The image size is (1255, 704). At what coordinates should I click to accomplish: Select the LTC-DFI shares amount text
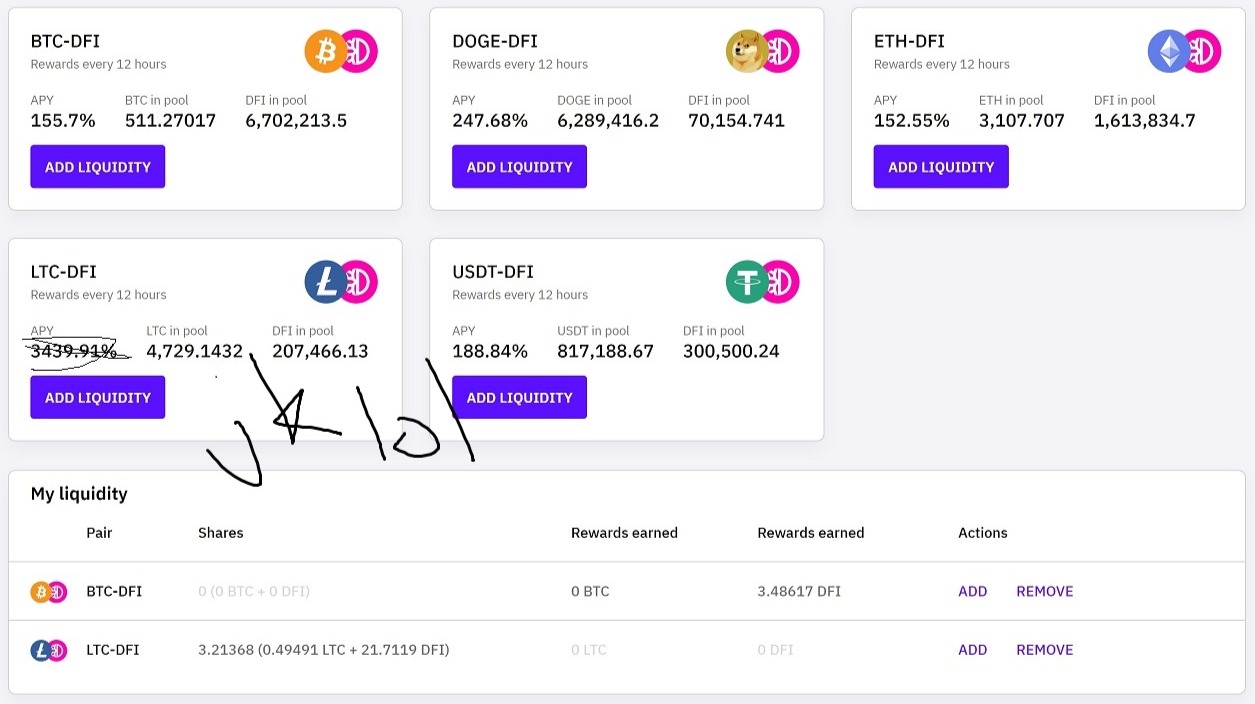(x=323, y=650)
